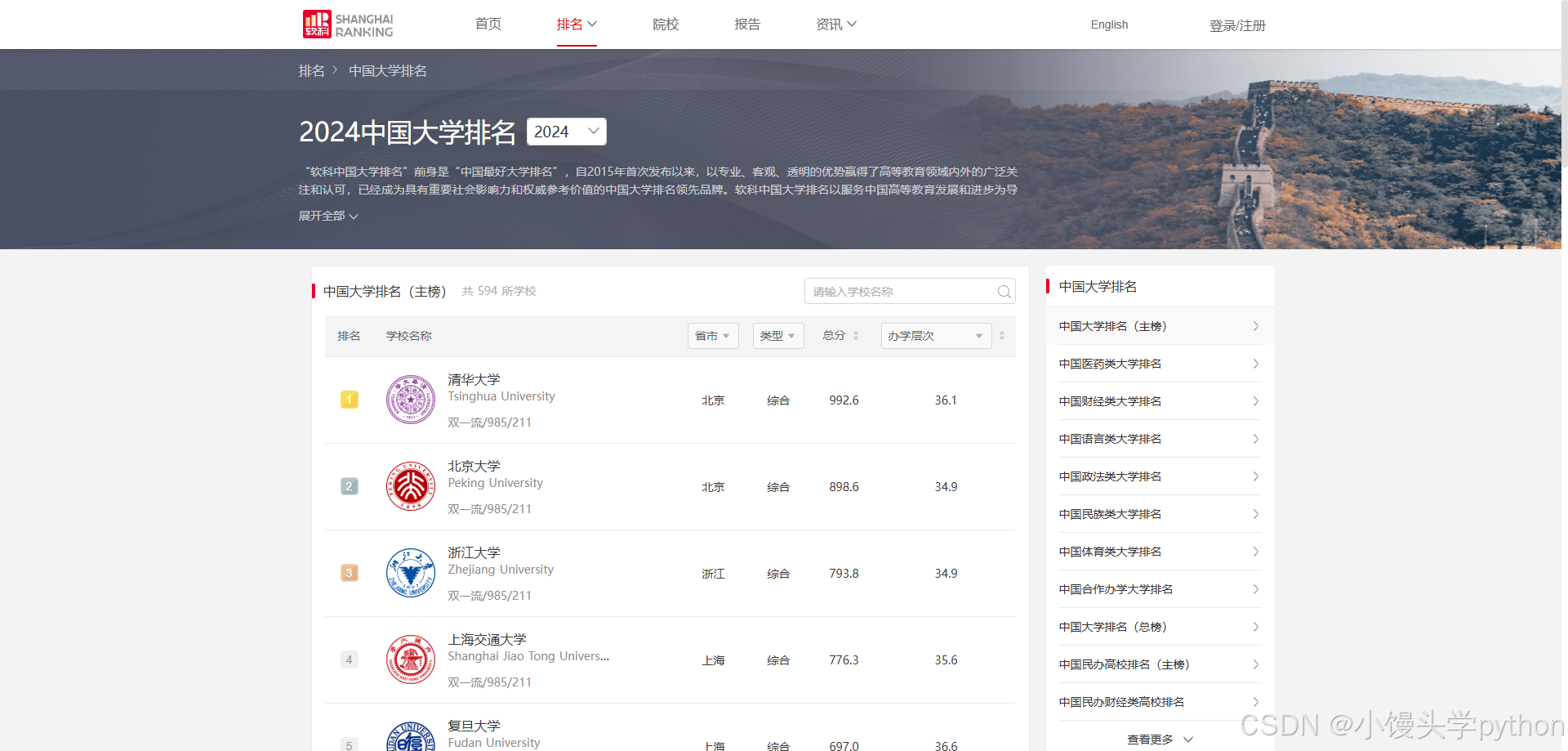Open the 办学层次 indicator dropdown

[x=936, y=336]
